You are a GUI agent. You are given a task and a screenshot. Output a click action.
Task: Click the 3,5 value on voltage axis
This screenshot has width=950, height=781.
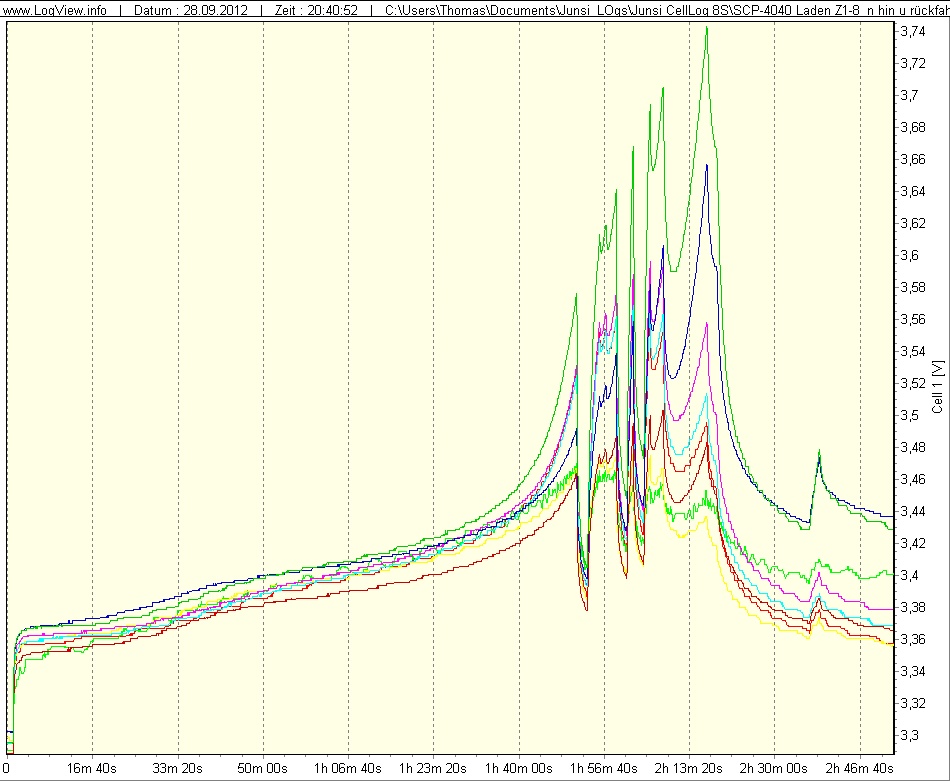(x=911, y=415)
